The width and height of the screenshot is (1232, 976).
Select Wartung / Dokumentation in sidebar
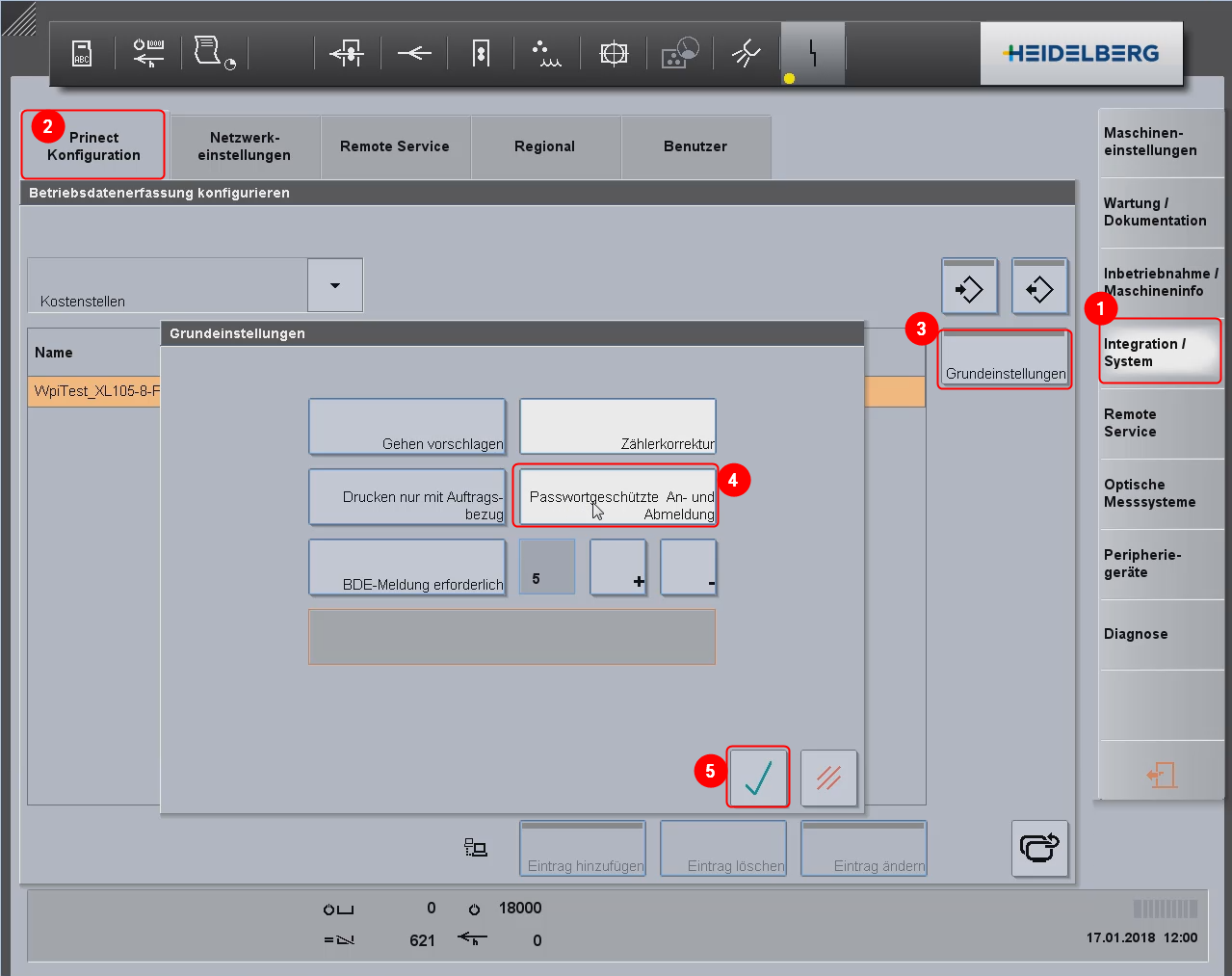pyautogui.click(x=1161, y=213)
